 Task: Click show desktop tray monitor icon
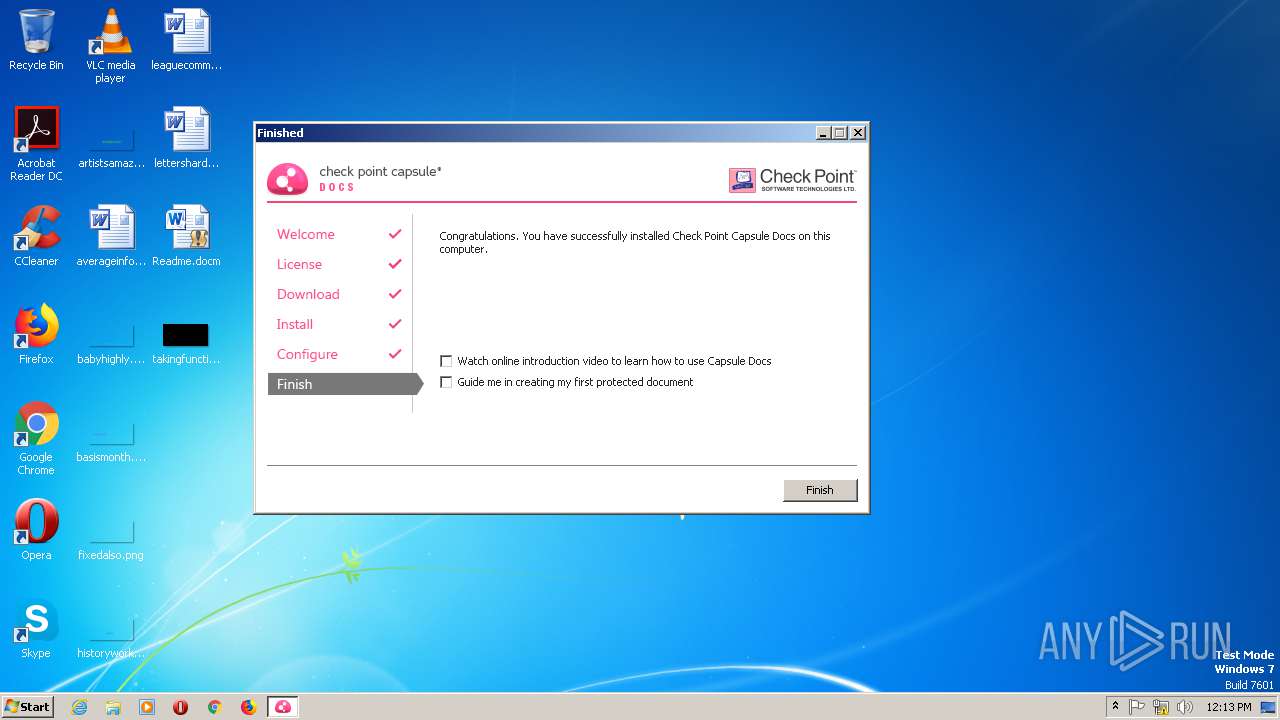click(x=1269, y=707)
